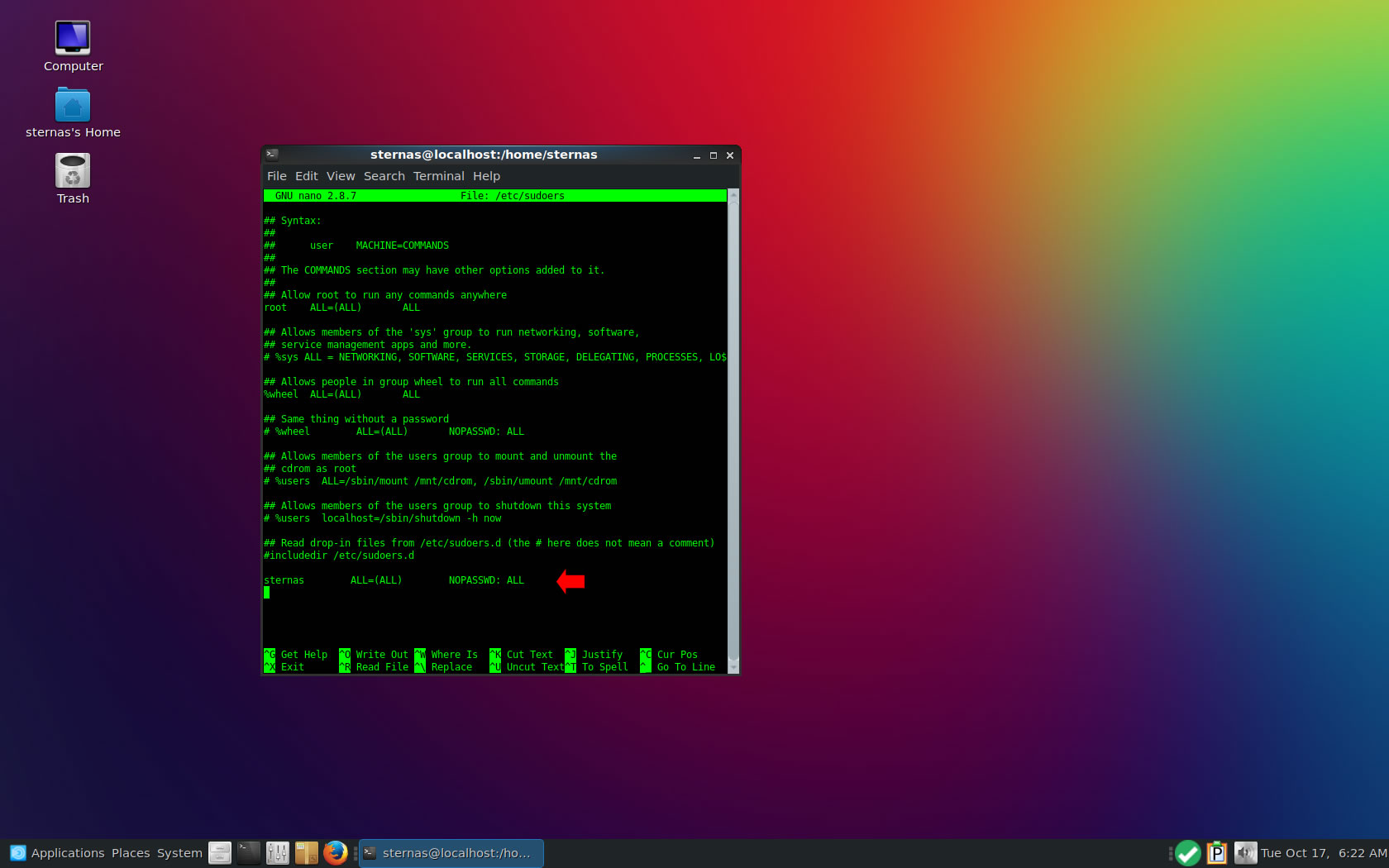This screenshot has height=868, width=1389.
Task: Open the clipboard manager tray icon
Action: point(1217,853)
